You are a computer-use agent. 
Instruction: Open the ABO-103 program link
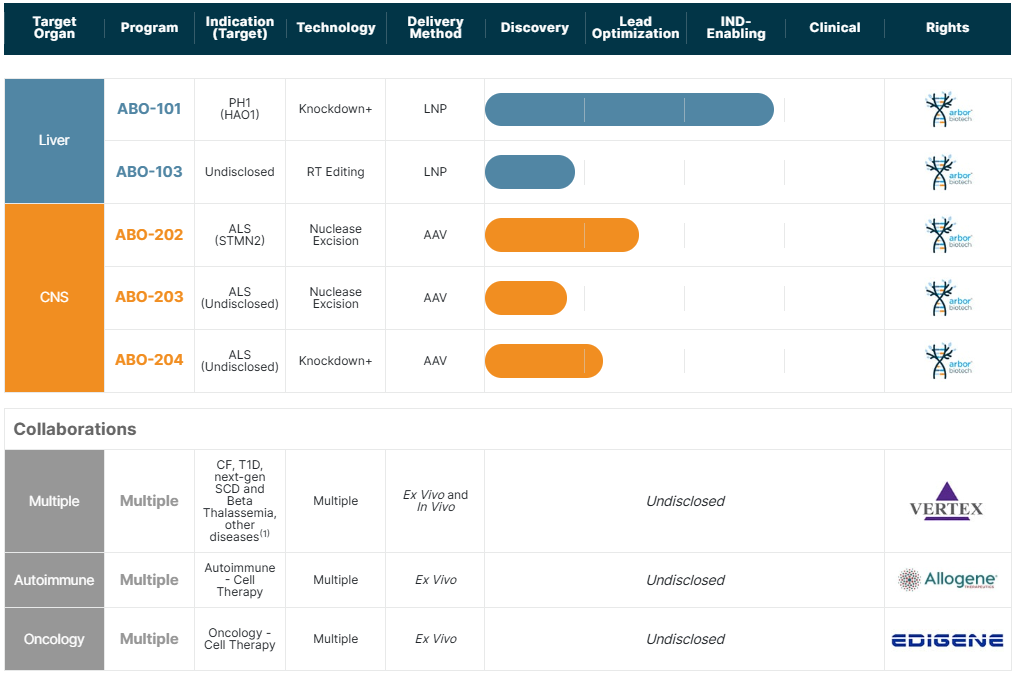click(149, 172)
